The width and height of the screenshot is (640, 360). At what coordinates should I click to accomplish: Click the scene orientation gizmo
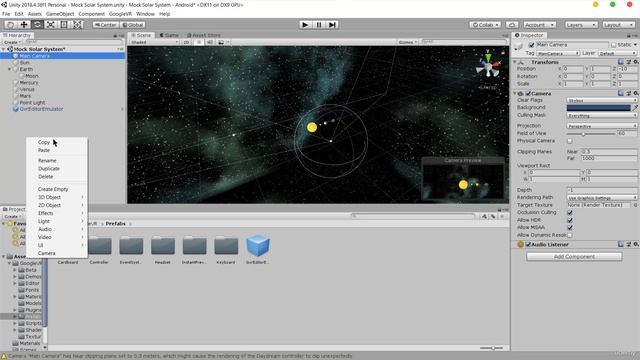(x=488, y=66)
